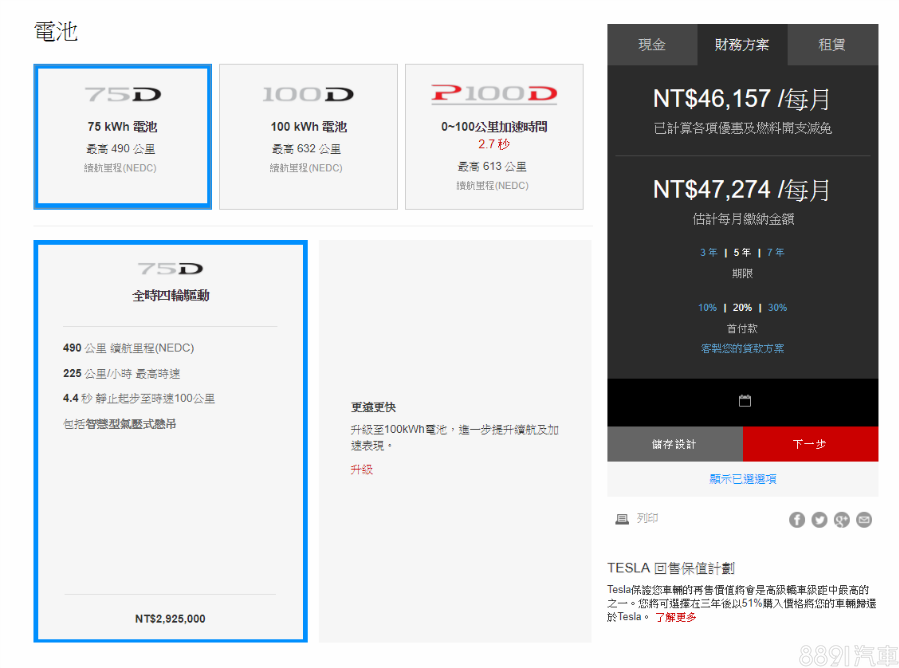This screenshot has height=668, width=899.
Task: Open the 顯示已選選項 link
Action: point(742,479)
